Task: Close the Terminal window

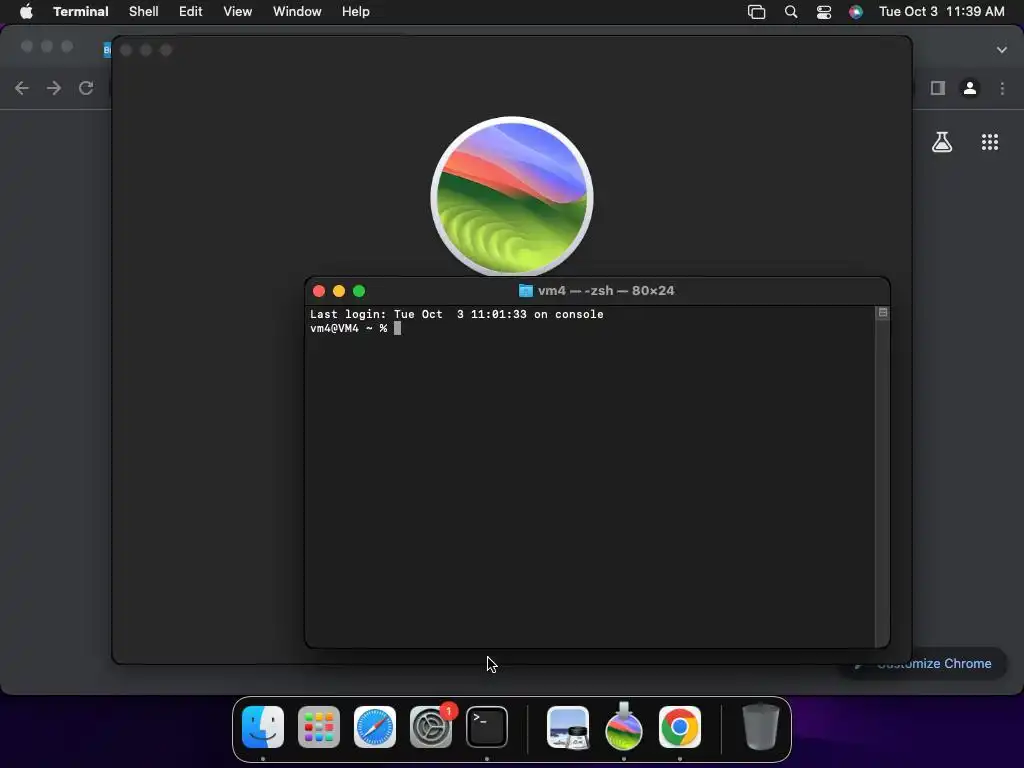Action: pos(319,291)
